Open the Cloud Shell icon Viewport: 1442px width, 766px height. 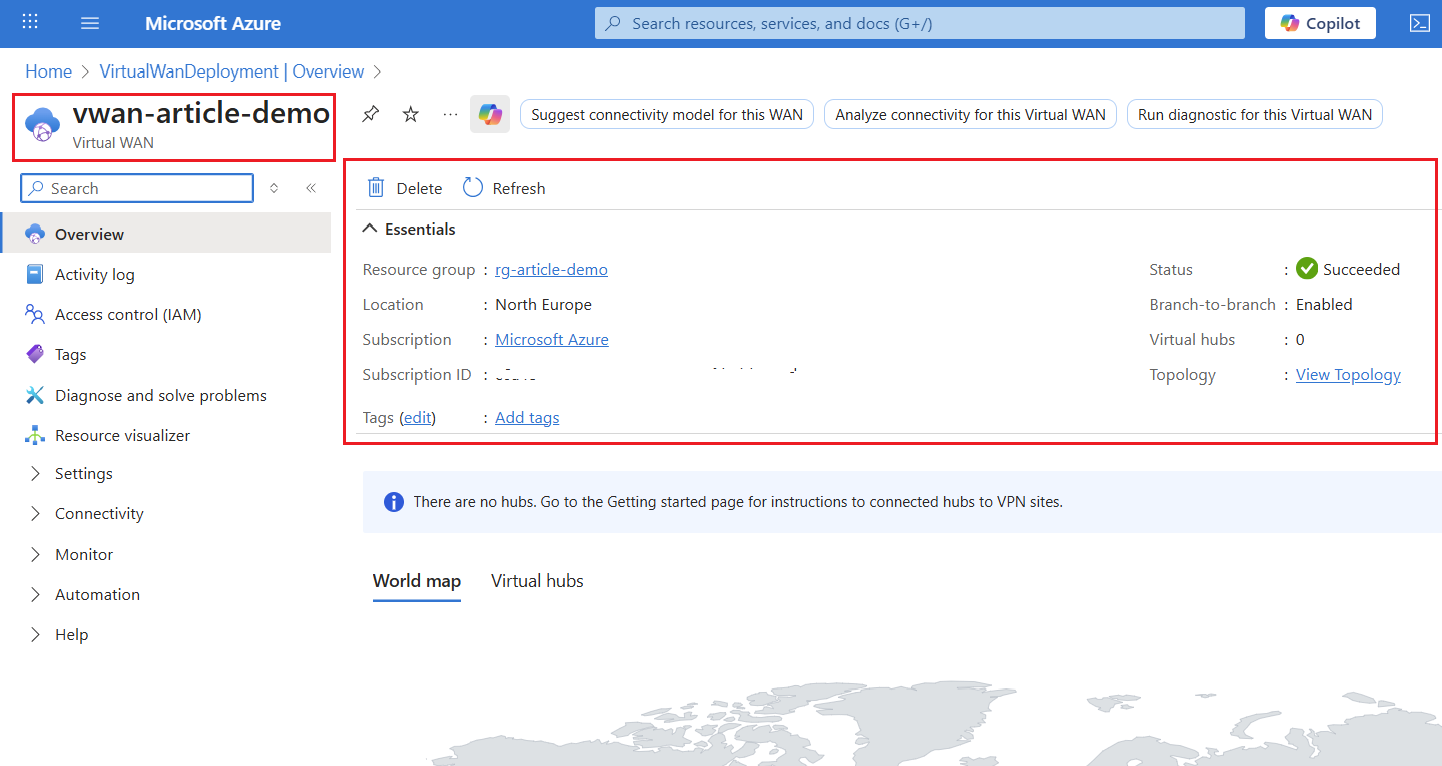(x=1419, y=23)
